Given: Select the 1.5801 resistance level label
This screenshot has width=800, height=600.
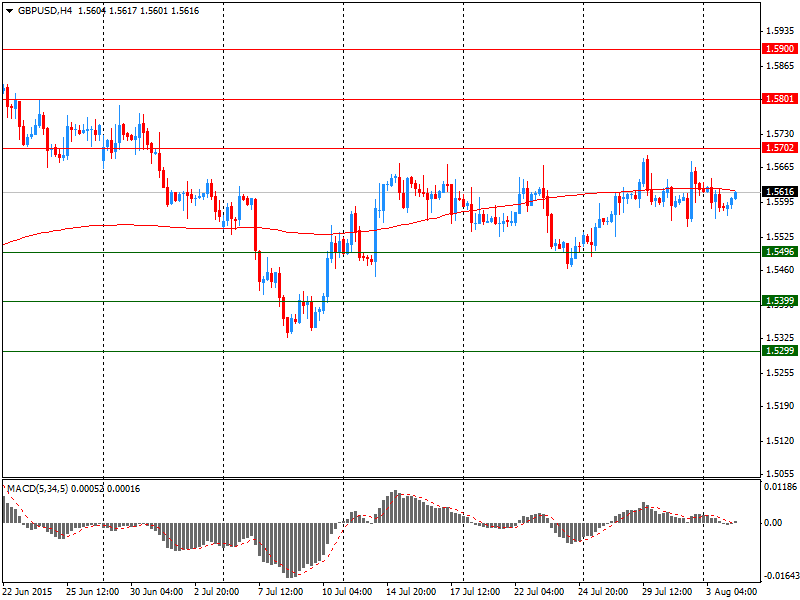Looking at the screenshot, I should coord(780,98).
